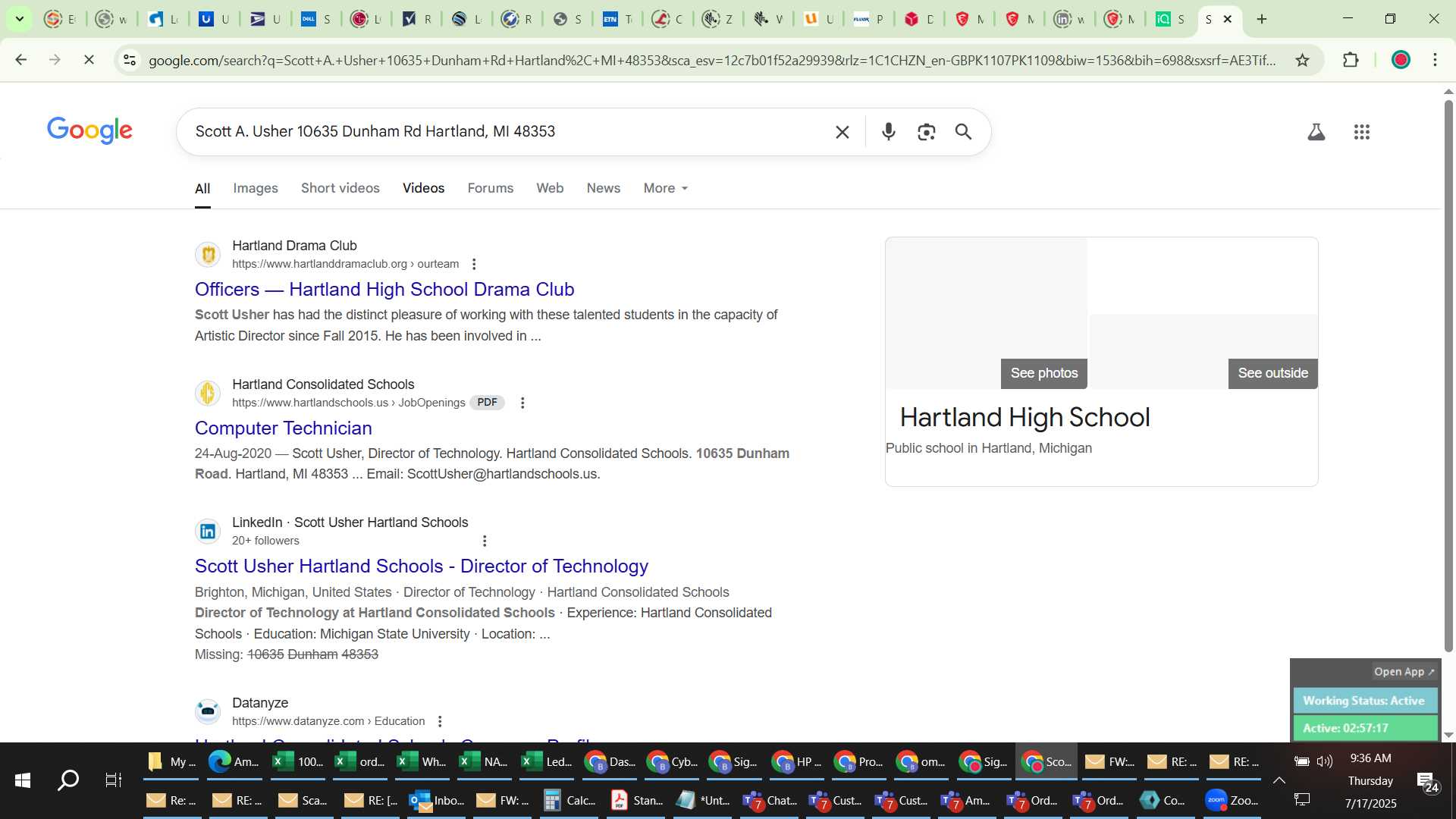Switch to the Images tab
The width and height of the screenshot is (1456, 819).
pos(256,188)
